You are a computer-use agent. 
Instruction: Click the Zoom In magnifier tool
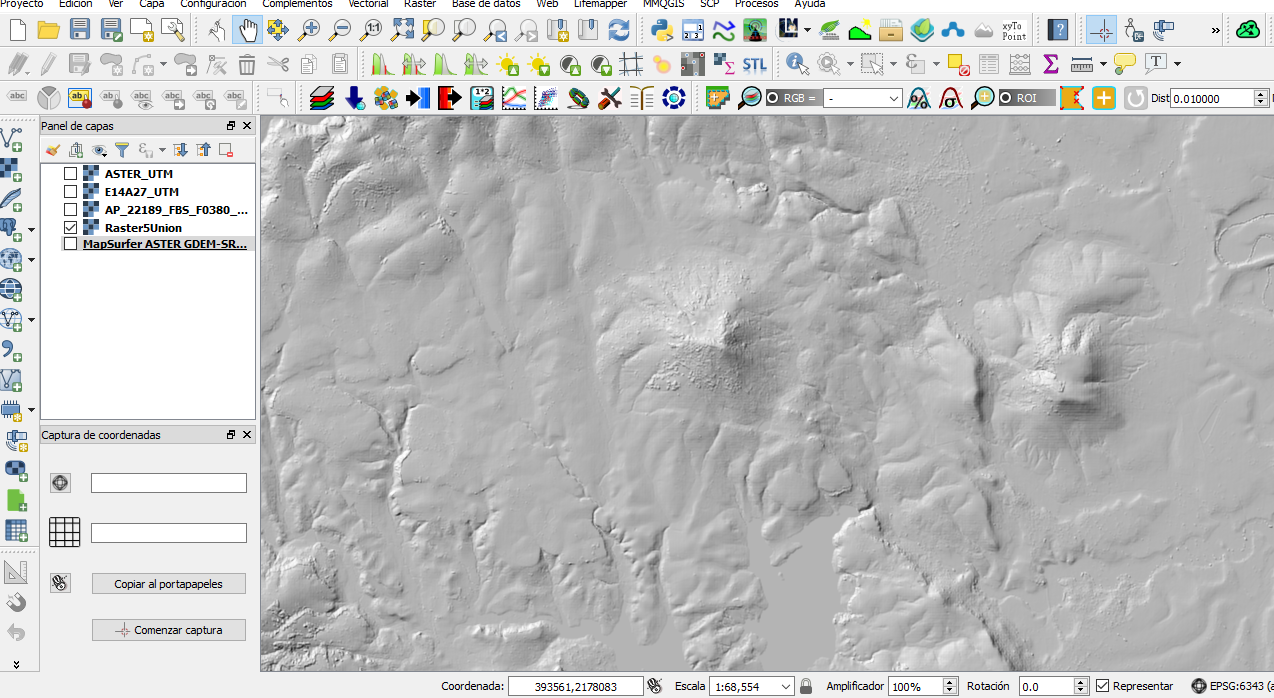pyautogui.click(x=310, y=30)
